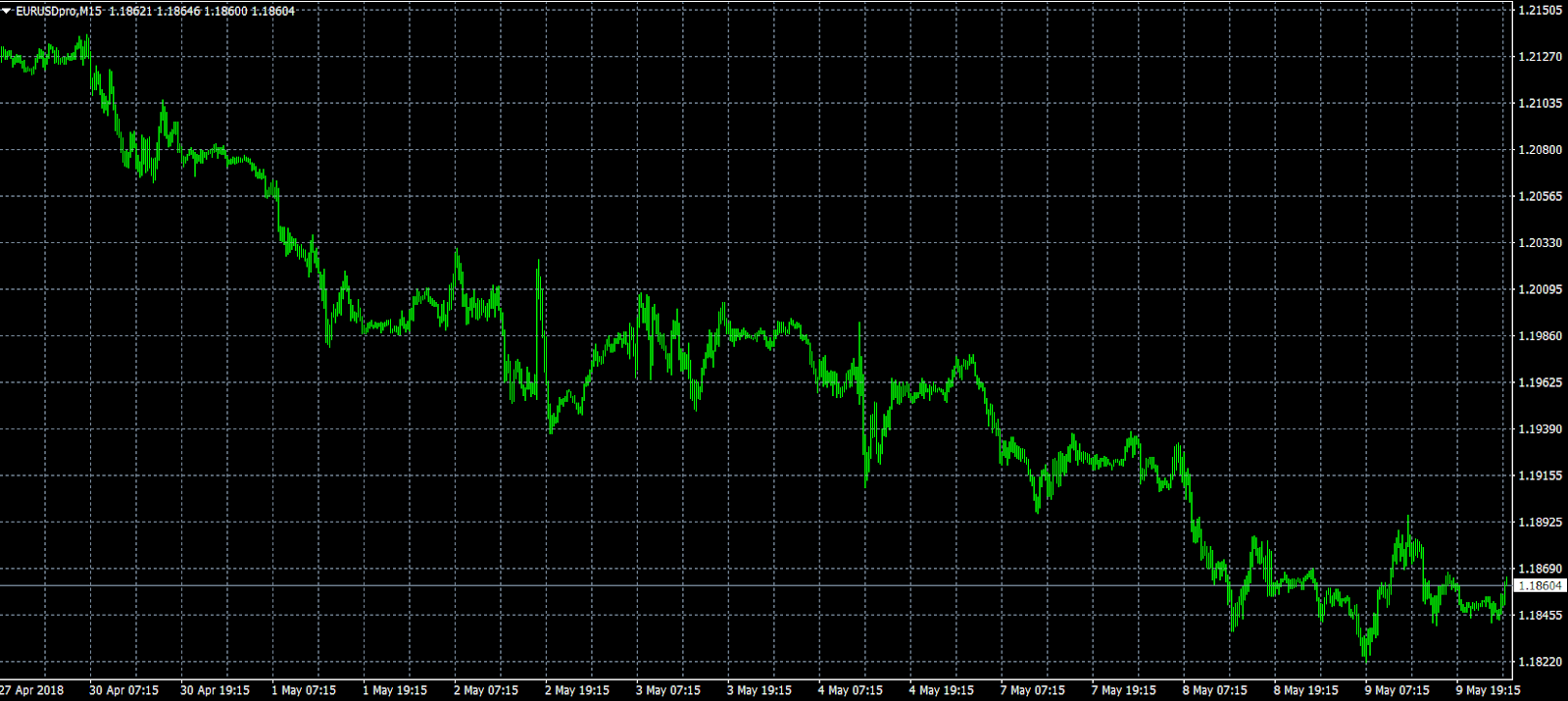Viewport: 1568px width, 701px height.
Task: Click the 1.18455 price axis label
Action: pyautogui.click(x=1540, y=616)
